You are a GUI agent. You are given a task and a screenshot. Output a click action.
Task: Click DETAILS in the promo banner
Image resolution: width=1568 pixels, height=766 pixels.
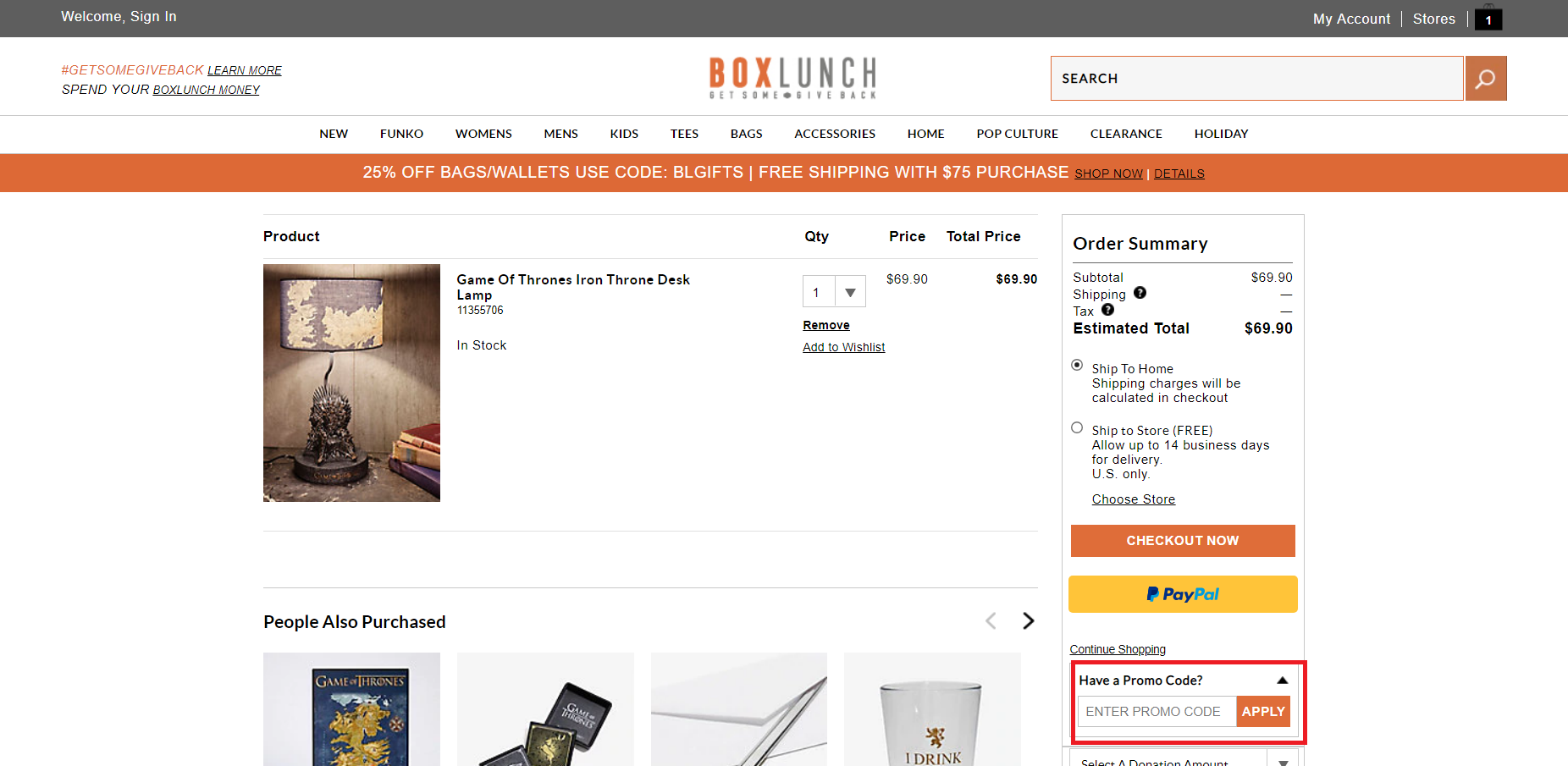point(1179,174)
